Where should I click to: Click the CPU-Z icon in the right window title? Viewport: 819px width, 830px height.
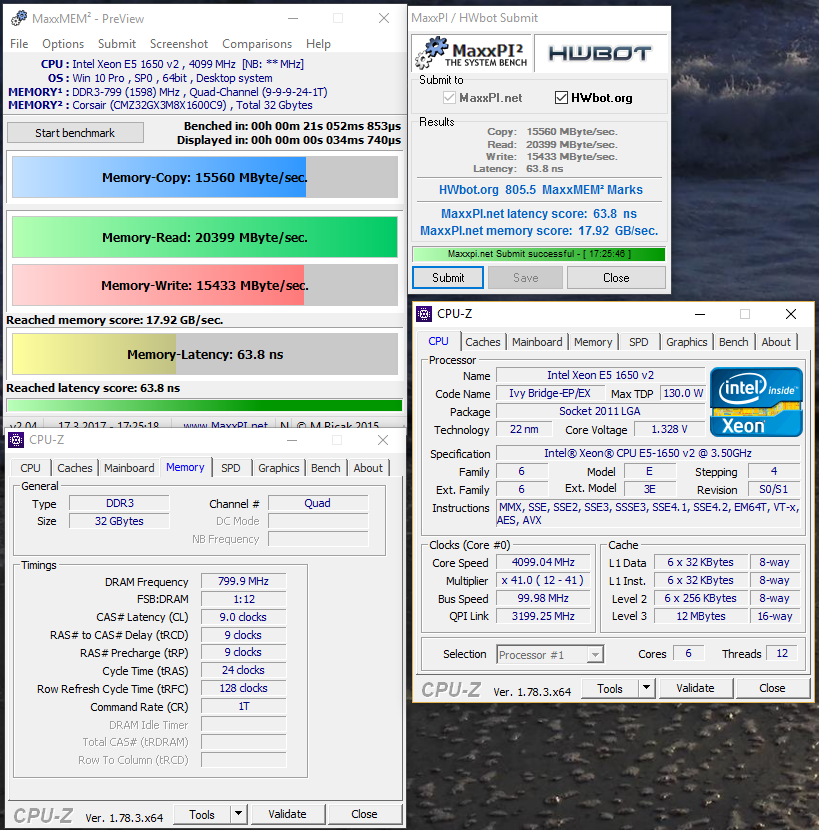click(424, 314)
